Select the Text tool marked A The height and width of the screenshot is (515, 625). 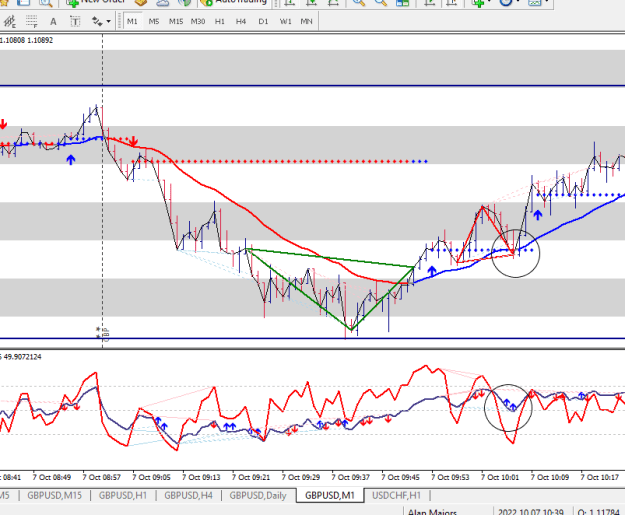pos(53,22)
